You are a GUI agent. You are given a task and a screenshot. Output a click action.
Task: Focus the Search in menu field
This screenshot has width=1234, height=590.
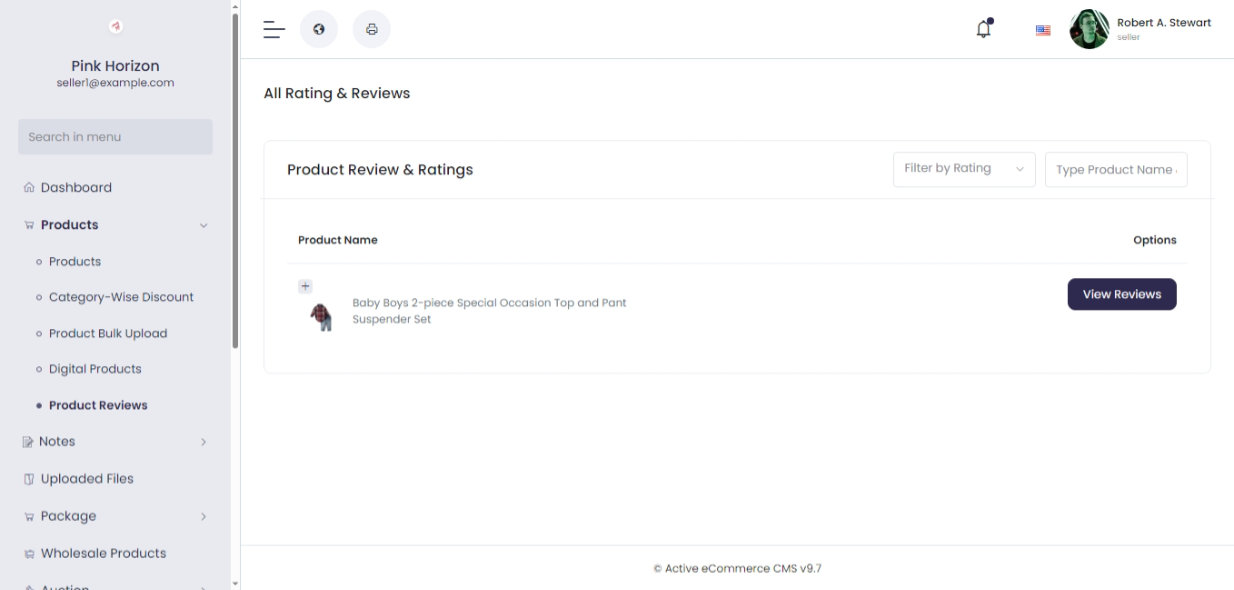tap(115, 137)
